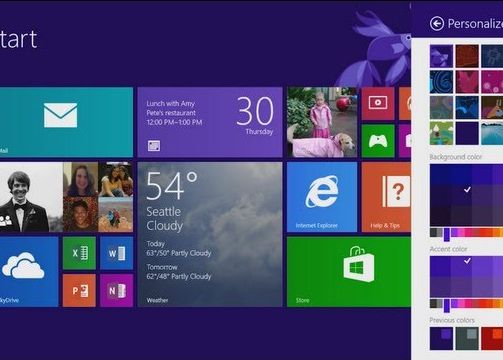
Task: Launch Internet Explorer tile
Action: 322,197
